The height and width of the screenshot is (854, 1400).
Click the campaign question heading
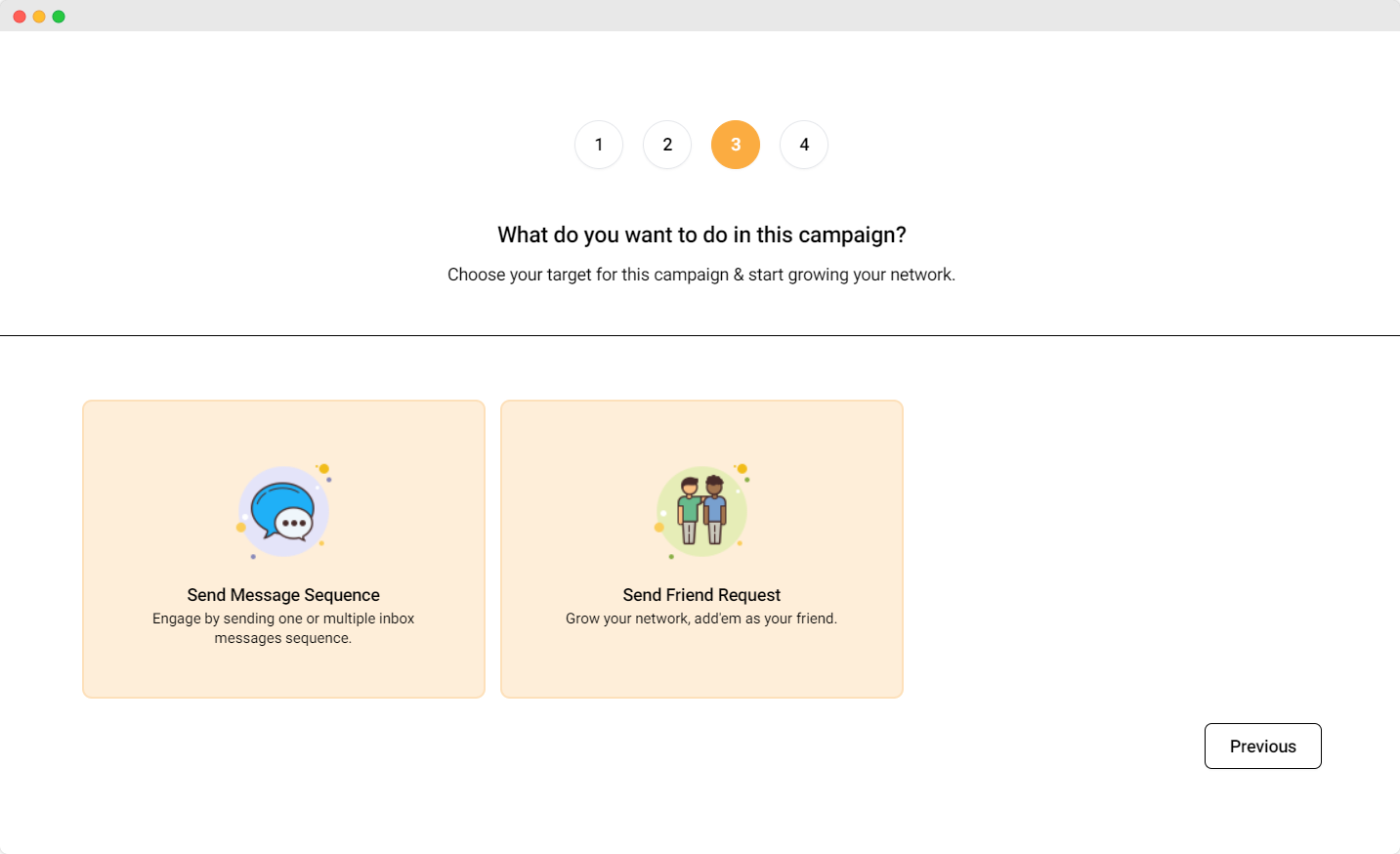click(x=701, y=235)
